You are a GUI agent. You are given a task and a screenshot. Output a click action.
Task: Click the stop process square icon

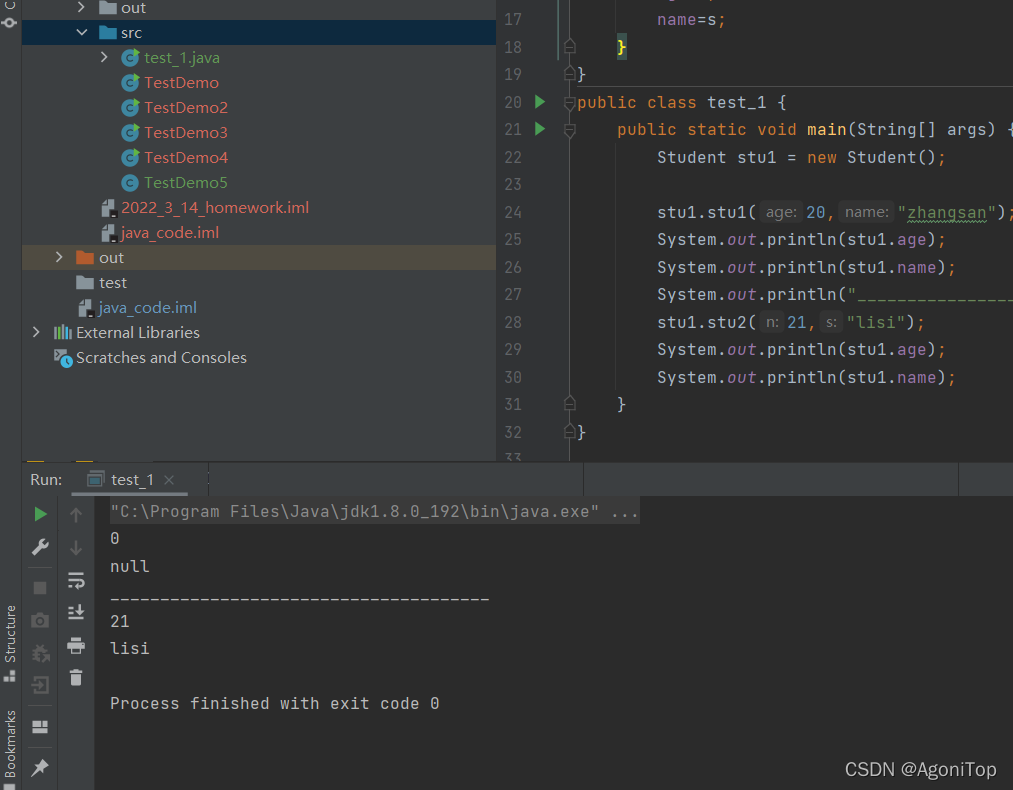click(40, 588)
